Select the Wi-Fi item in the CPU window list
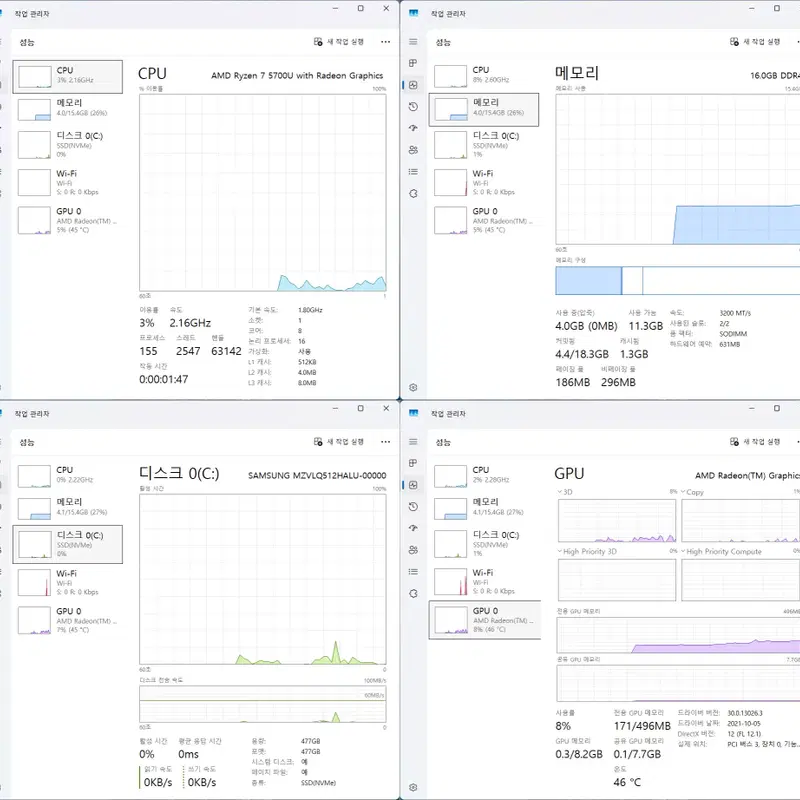 point(67,183)
